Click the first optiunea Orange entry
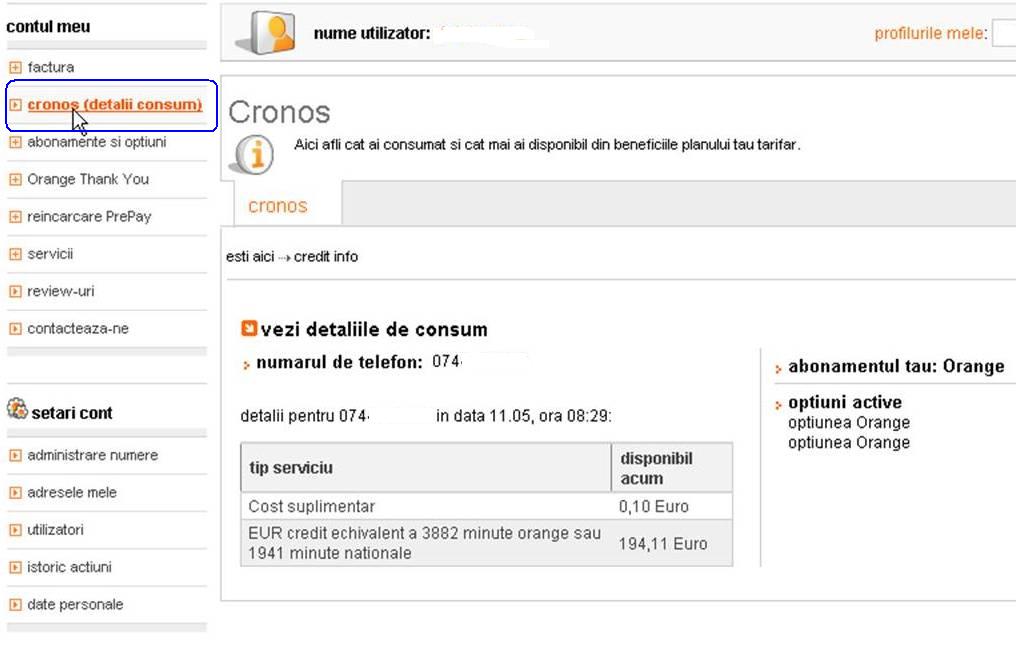The height and width of the screenshot is (649, 1016). point(849,422)
